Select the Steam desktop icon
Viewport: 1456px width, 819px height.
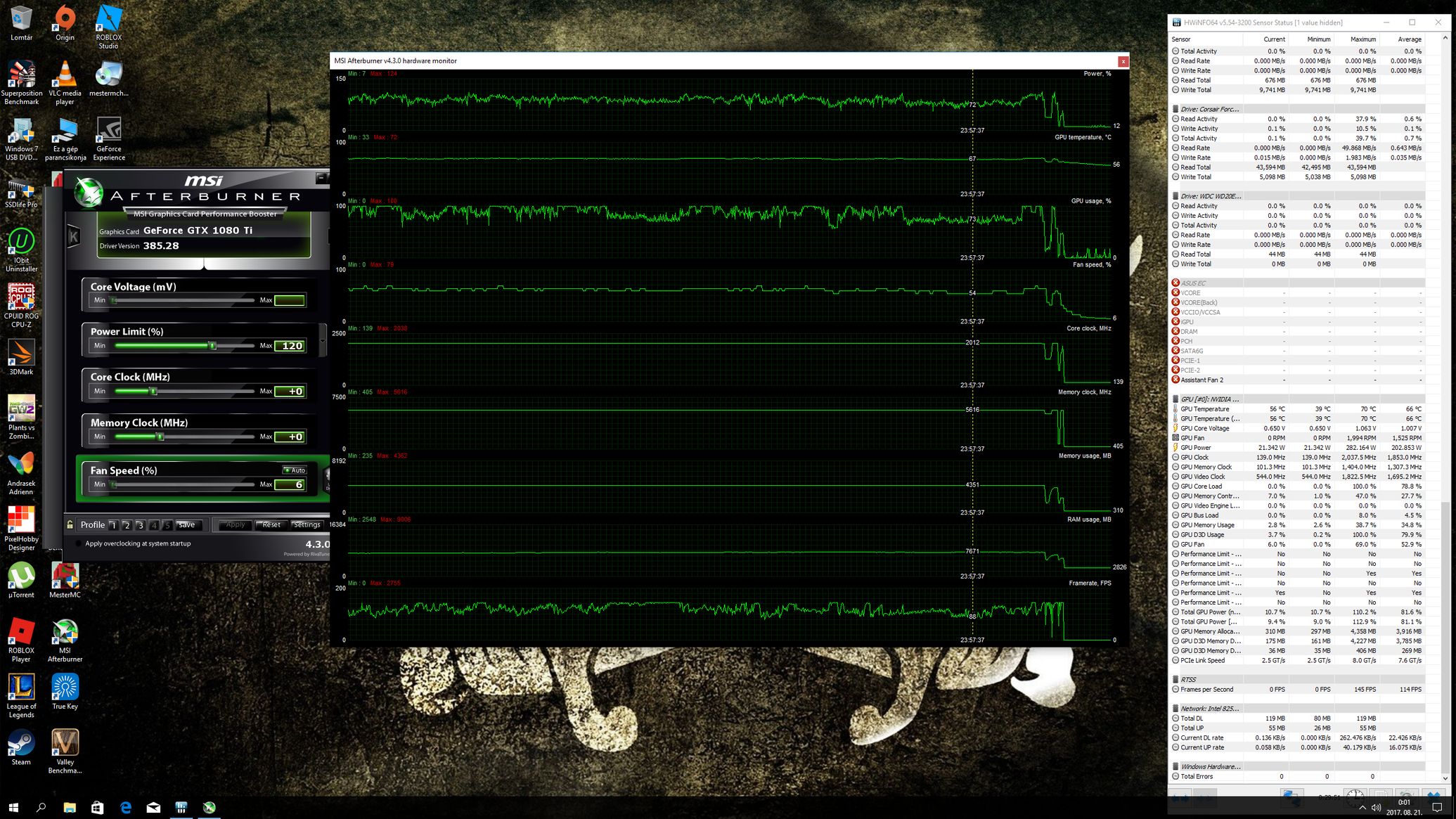[x=21, y=747]
